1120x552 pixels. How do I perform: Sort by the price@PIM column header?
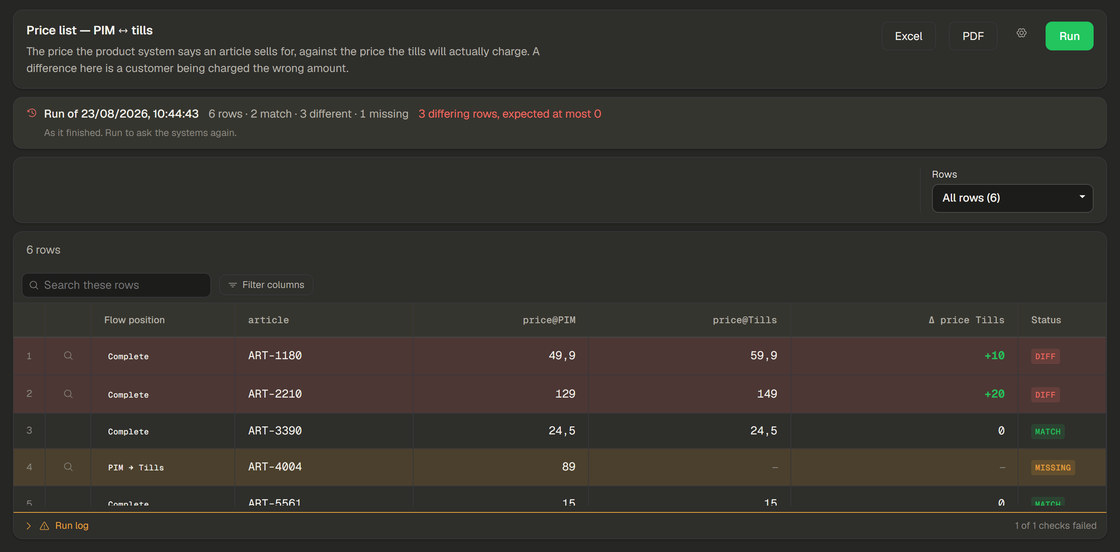click(x=549, y=320)
